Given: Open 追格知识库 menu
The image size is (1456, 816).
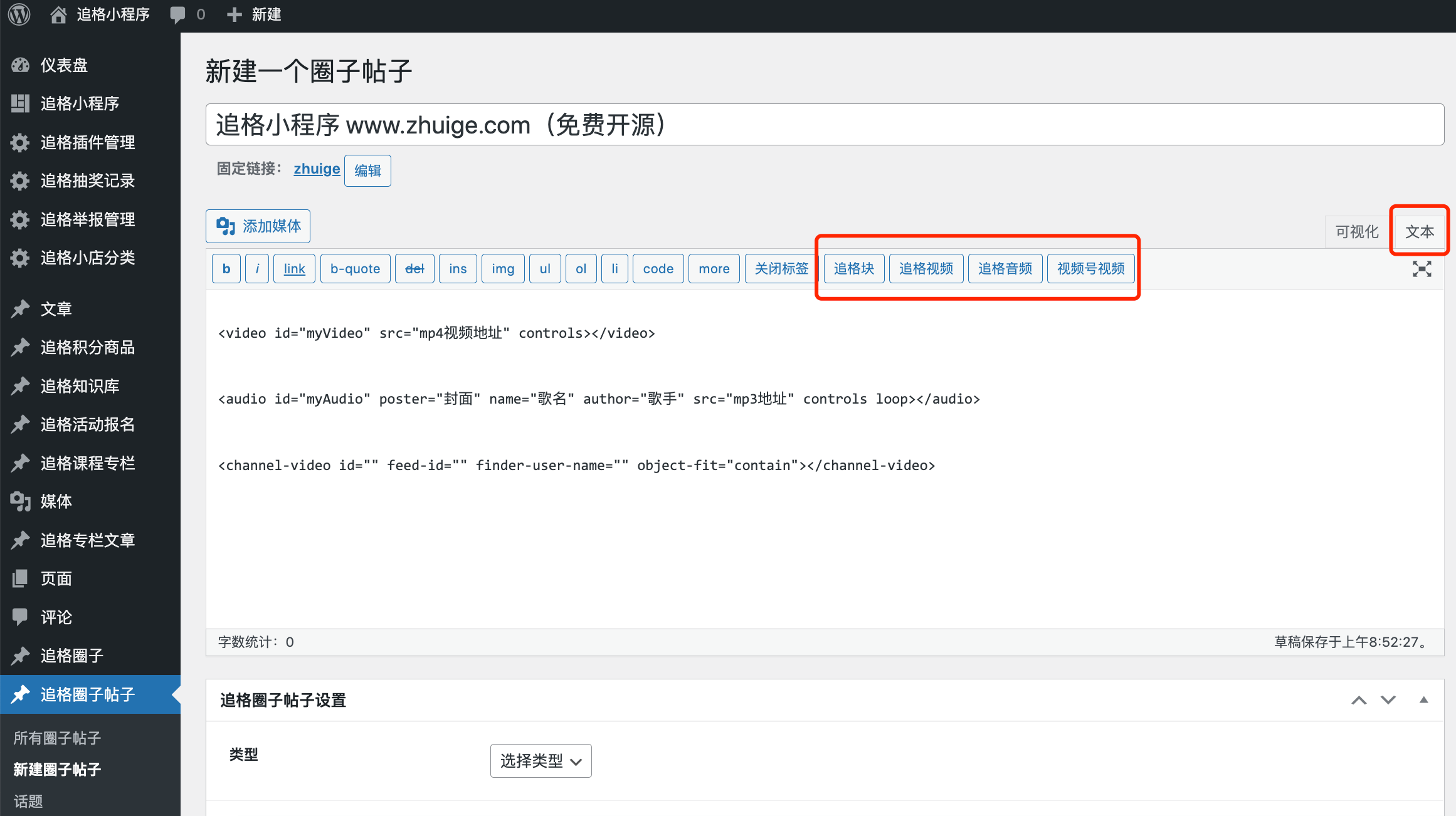Looking at the screenshot, I should [x=90, y=386].
